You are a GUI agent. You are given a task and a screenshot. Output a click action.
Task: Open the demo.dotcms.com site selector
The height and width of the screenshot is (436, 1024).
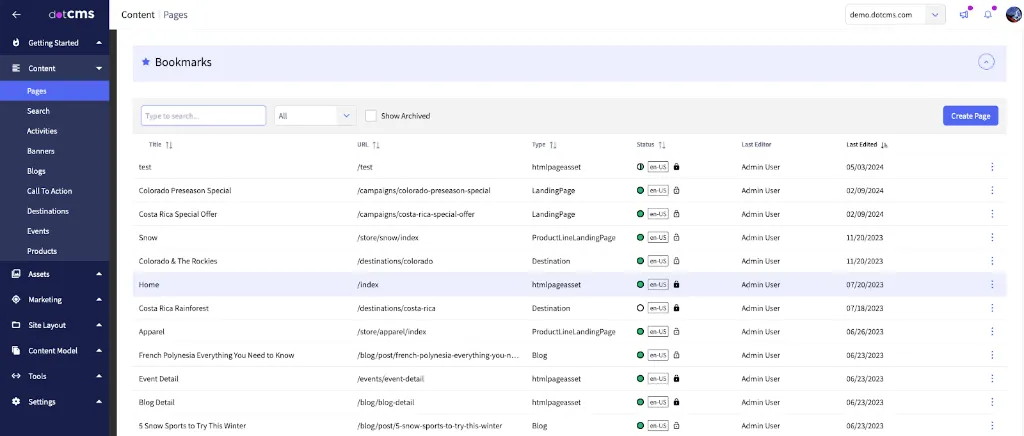pos(895,15)
